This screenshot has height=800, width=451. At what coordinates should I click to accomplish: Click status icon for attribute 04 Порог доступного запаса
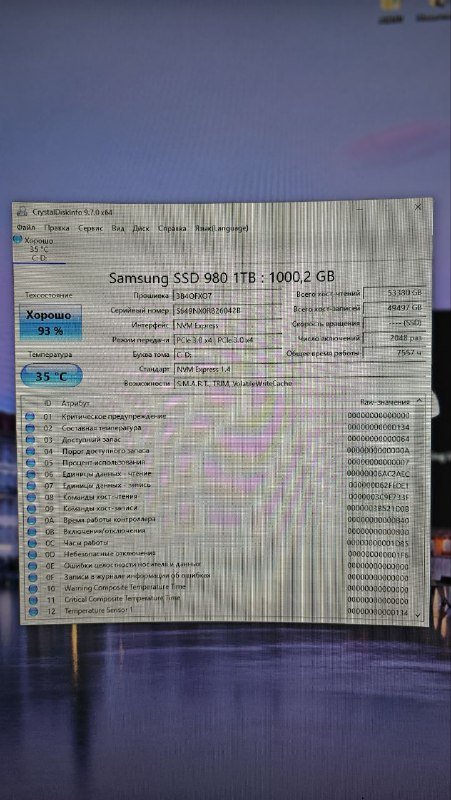(x=30, y=451)
